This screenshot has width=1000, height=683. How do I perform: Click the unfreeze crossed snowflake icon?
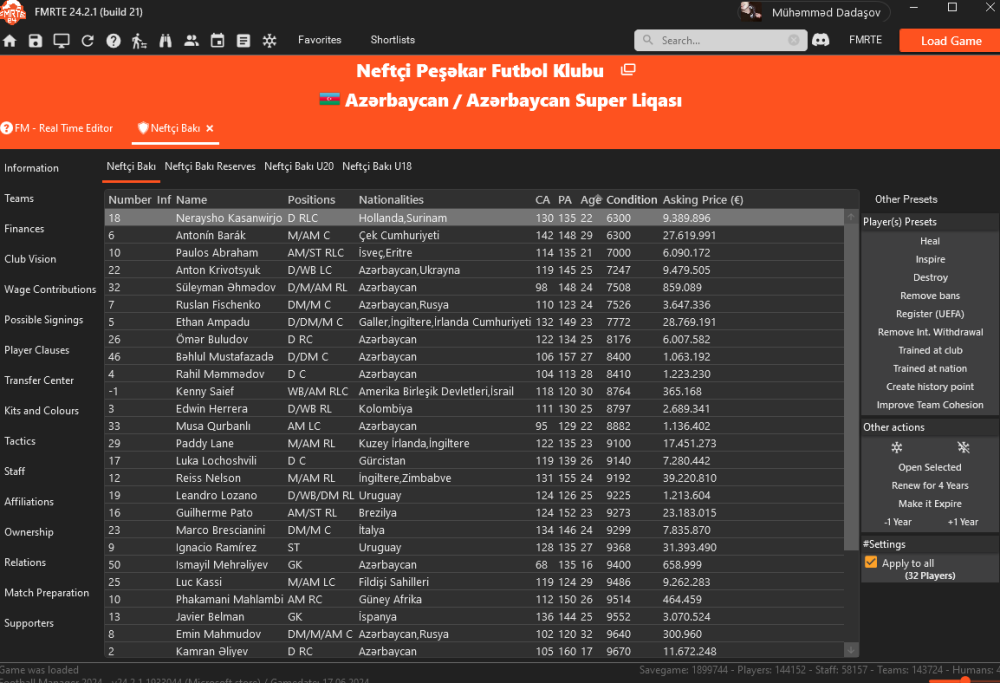click(x=963, y=447)
